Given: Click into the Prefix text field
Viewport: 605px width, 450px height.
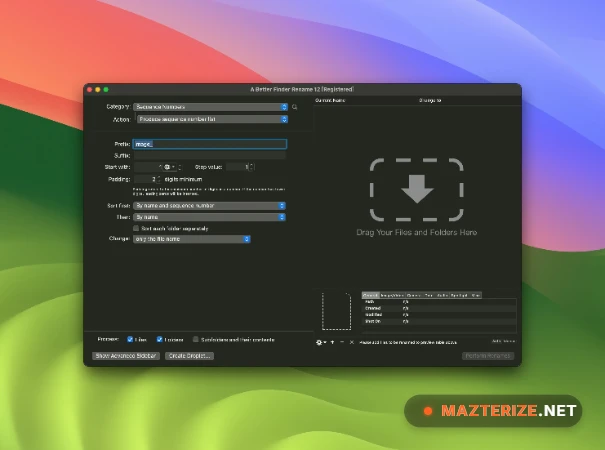Looking at the screenshot, I should click(x=210, y=144).
